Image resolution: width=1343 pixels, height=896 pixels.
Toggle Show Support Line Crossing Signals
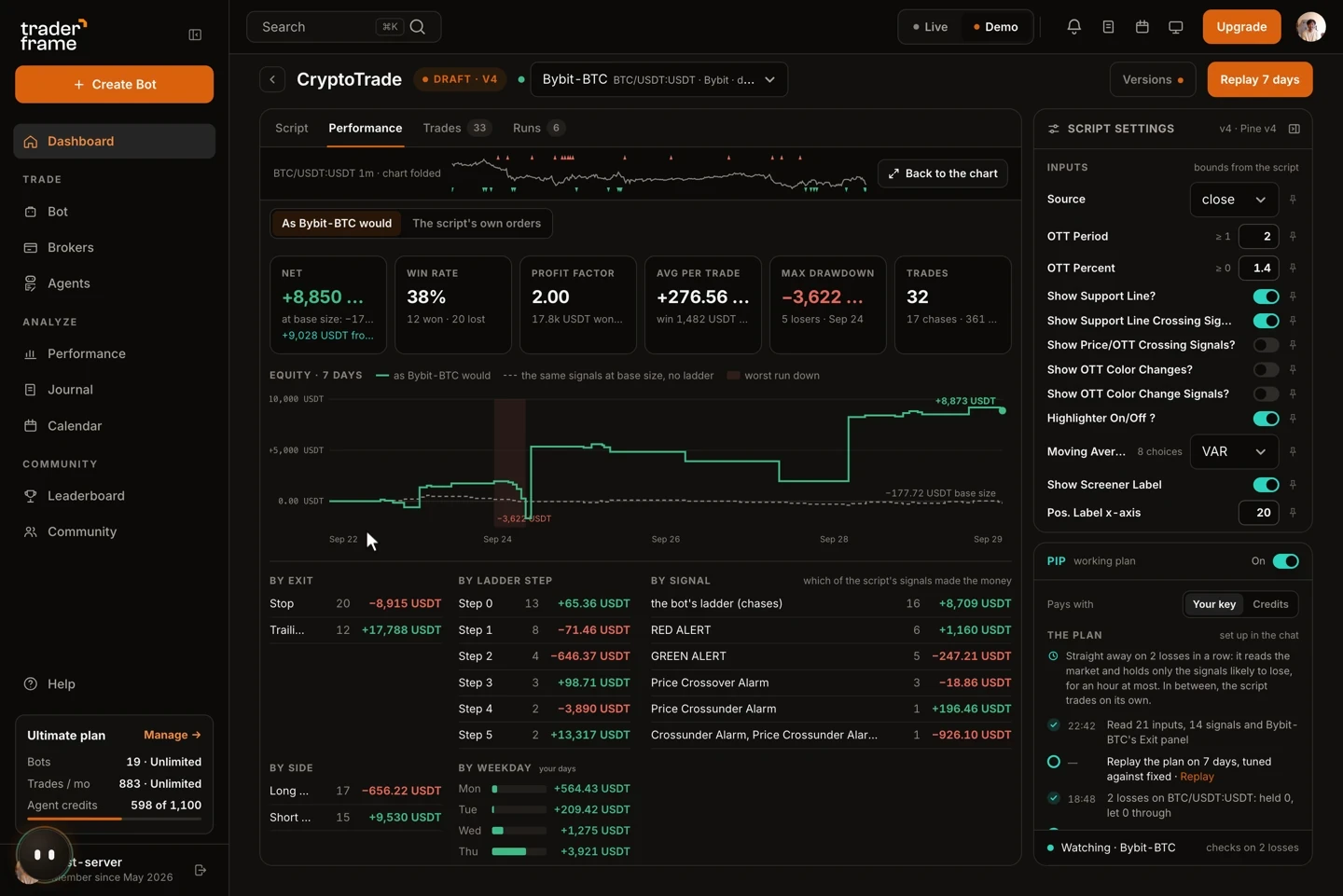(x=1266, y=321)
